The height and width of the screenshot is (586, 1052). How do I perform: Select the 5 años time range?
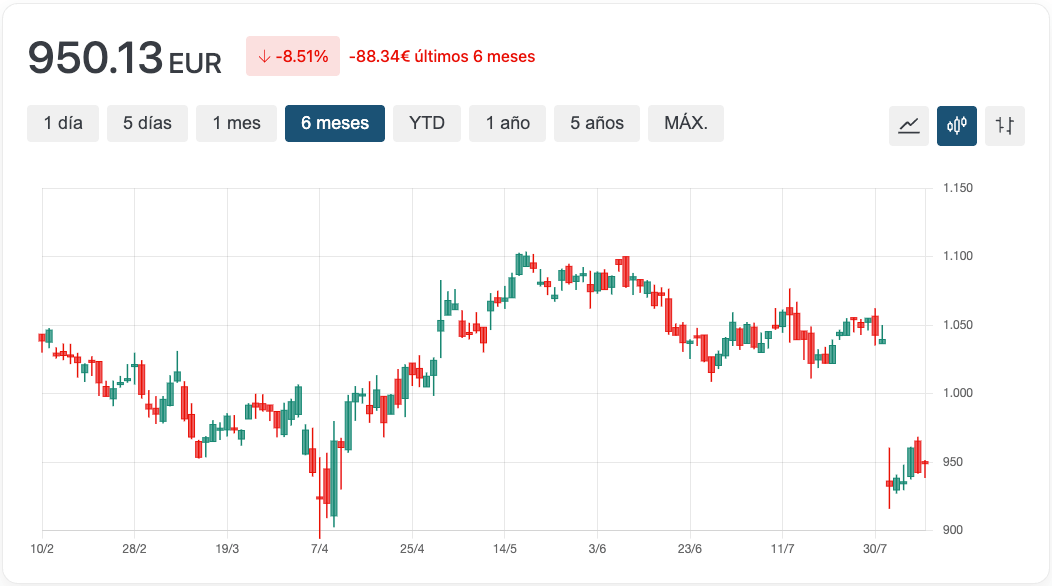point(597,124)
